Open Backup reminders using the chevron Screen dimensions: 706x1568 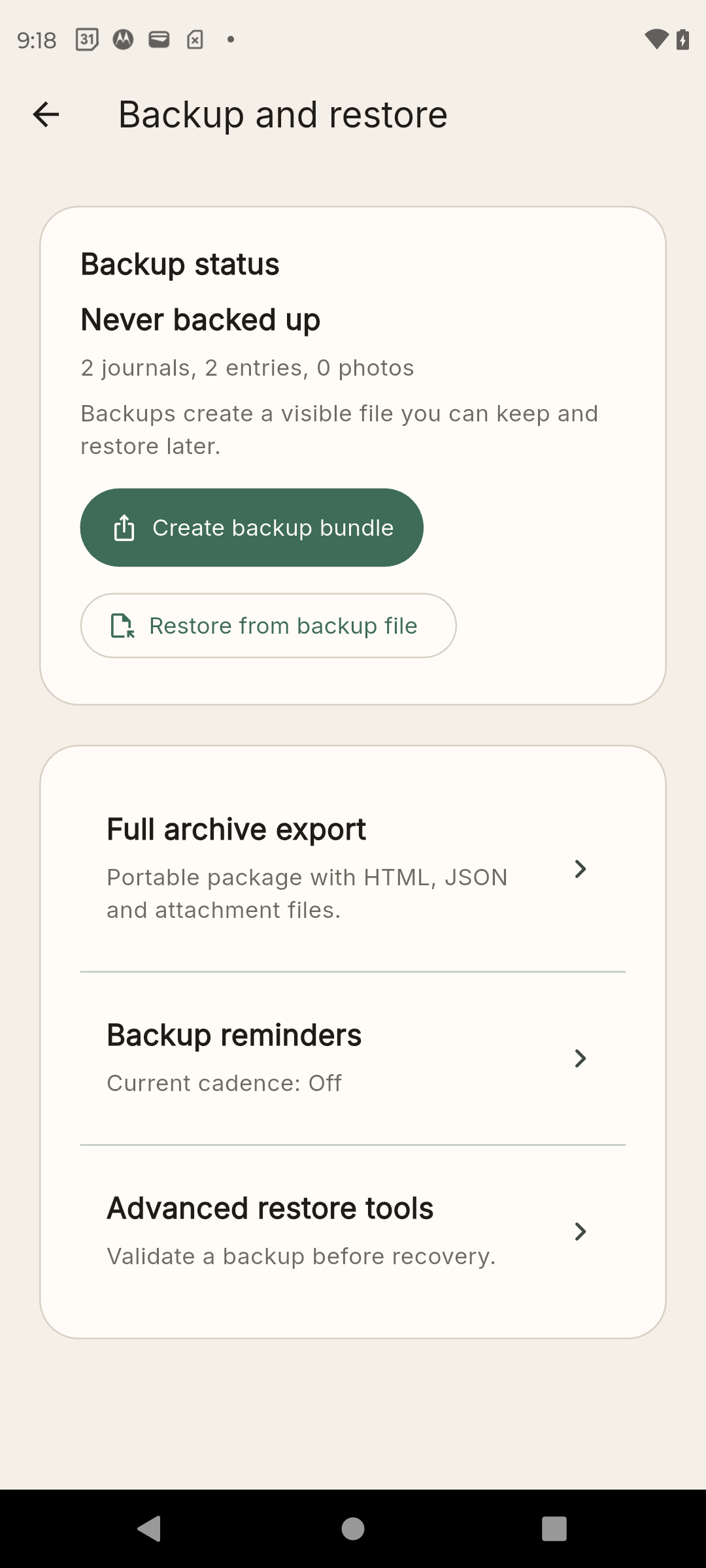click(580, 1058)
